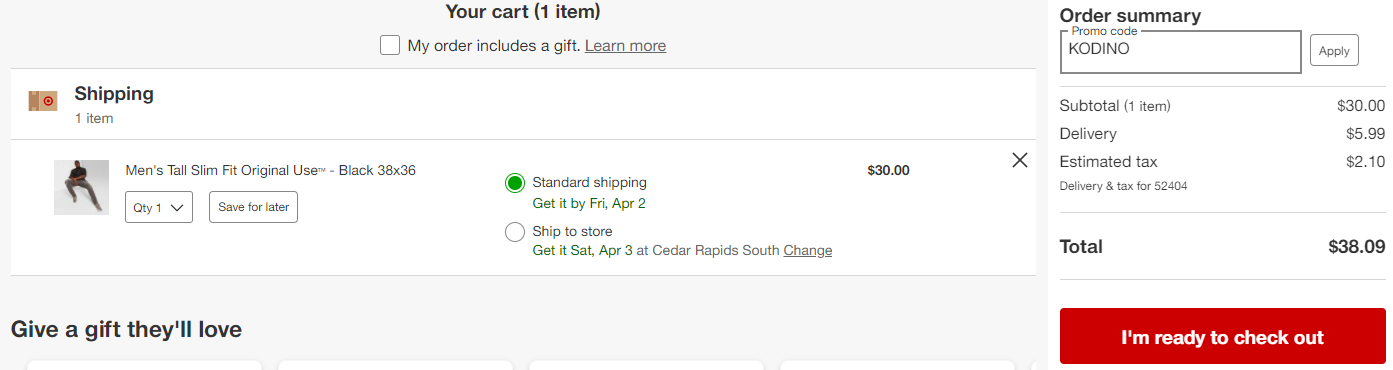The height and width of the screenshot is (370, 1393).
Task: Click the $38.09 total amount
Action: [1357, 247]
